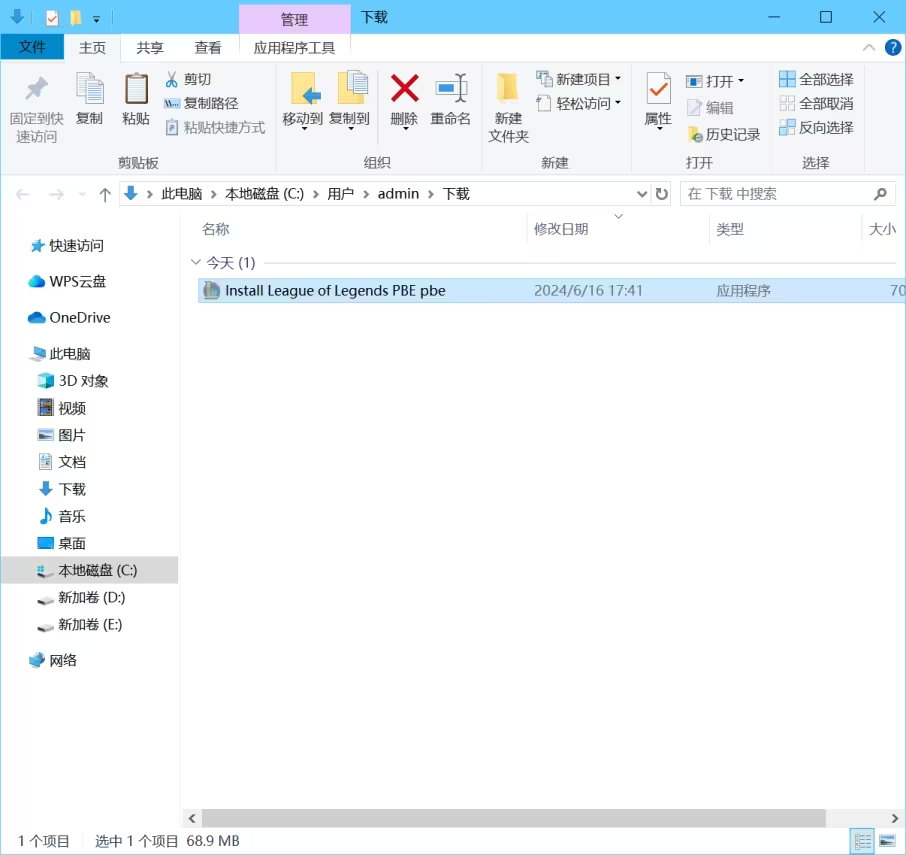Viewport: 906px width, 855px height.
Task: Open file Properties (属性)
Action: [658, 101]
